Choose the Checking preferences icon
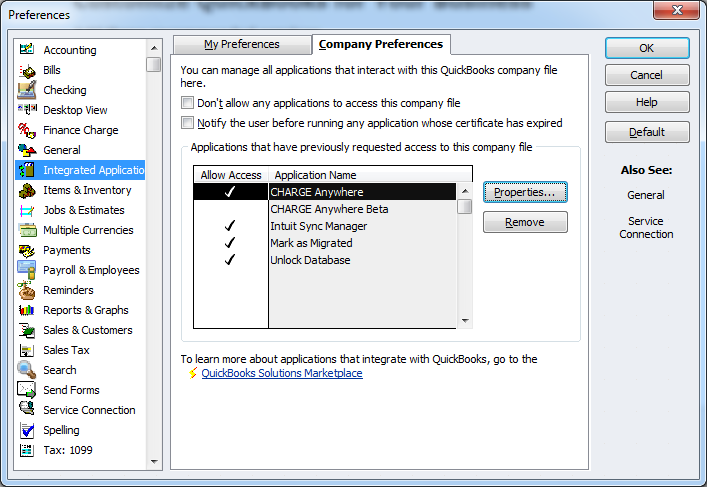Image resolution: width=707 pixels, height=487 pixels. [x=26, y=90]
